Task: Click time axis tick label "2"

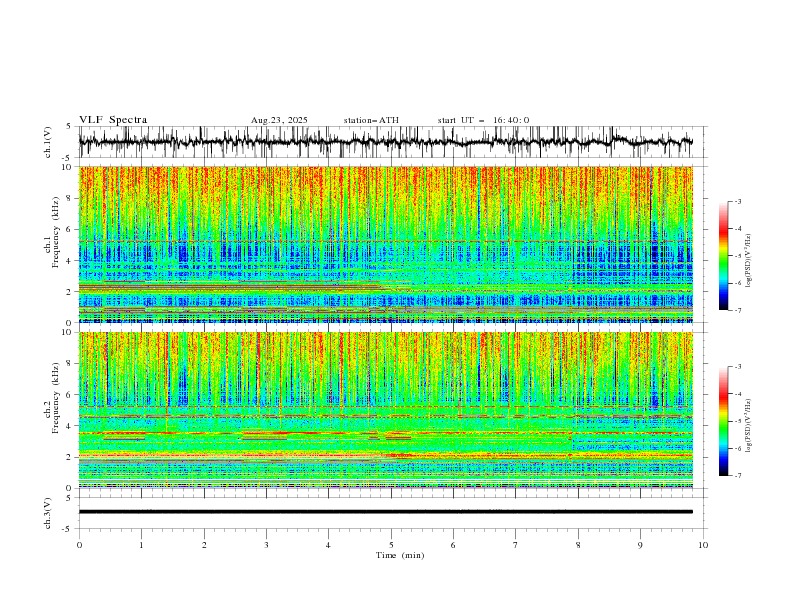Action: point(204,545)
